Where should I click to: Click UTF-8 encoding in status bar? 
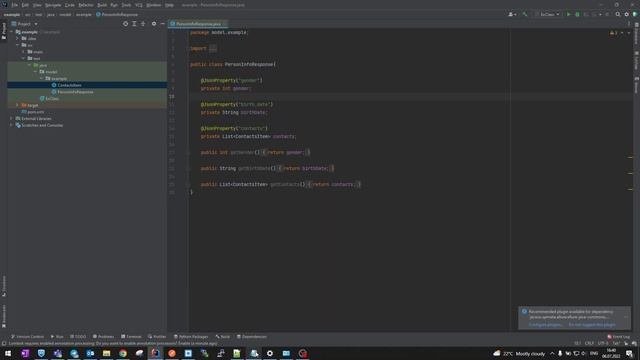pyautogui.click(x=603, y=344)
